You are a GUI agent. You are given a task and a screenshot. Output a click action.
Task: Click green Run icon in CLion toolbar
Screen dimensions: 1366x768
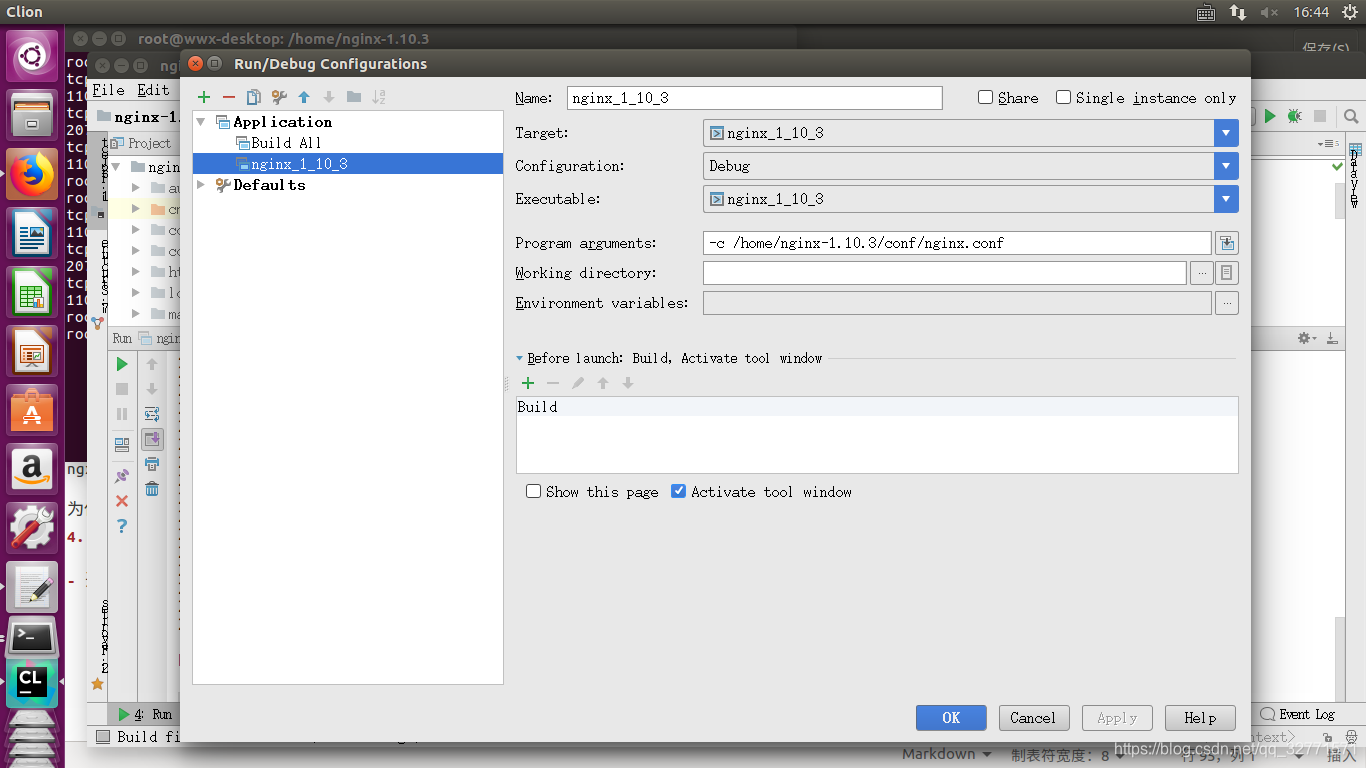(x=1270, y=116)
